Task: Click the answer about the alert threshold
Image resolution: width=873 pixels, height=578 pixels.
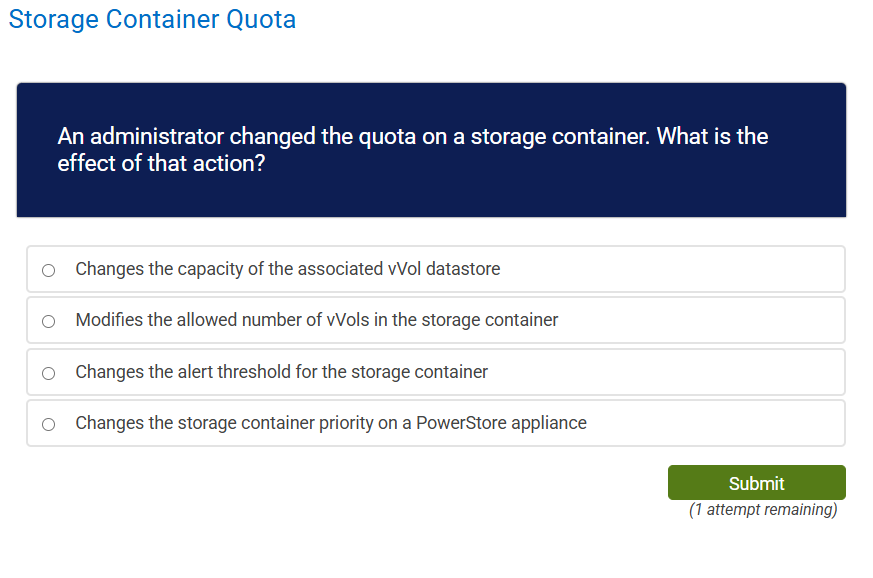Action: [x=280, y=371]
